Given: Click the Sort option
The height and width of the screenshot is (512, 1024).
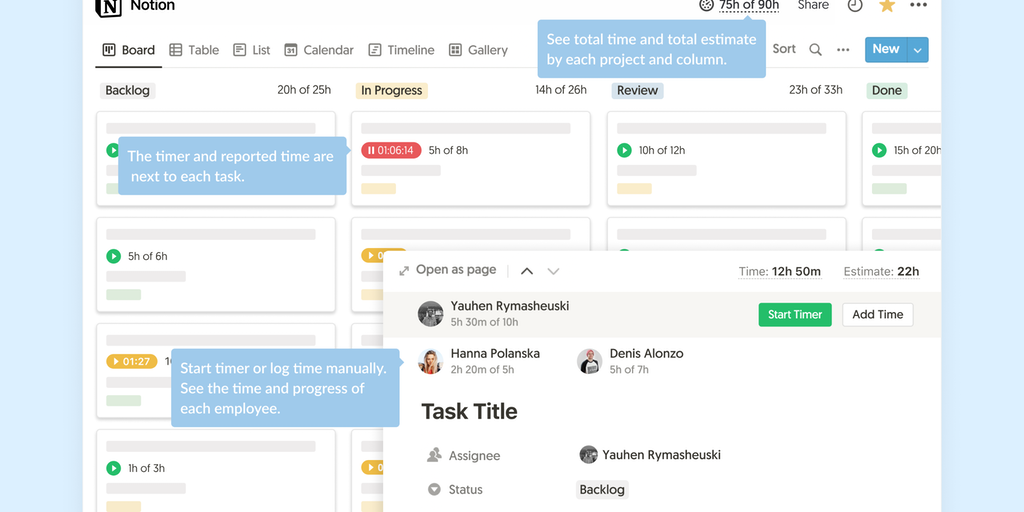Looking at the screenshot, I should 784,49.
